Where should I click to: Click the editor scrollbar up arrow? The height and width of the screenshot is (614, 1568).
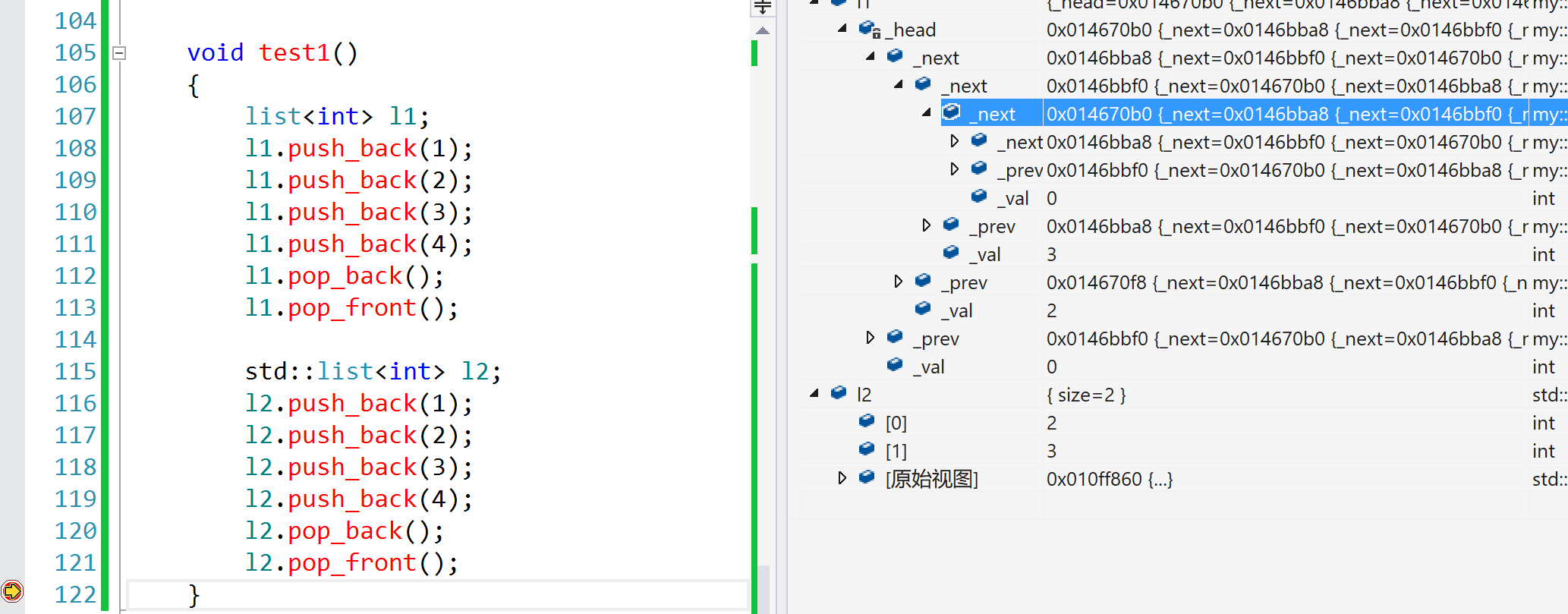[x=763, y=31]
